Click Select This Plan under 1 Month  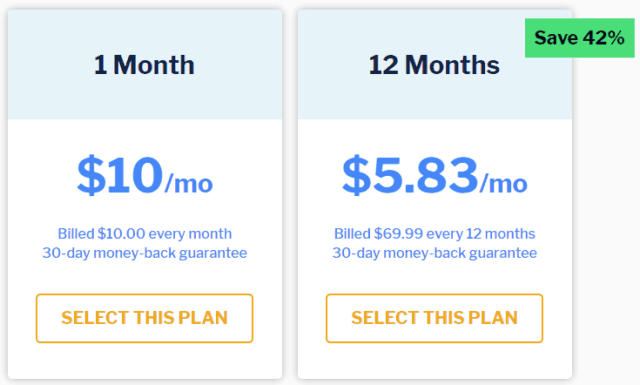pos(144,318)
